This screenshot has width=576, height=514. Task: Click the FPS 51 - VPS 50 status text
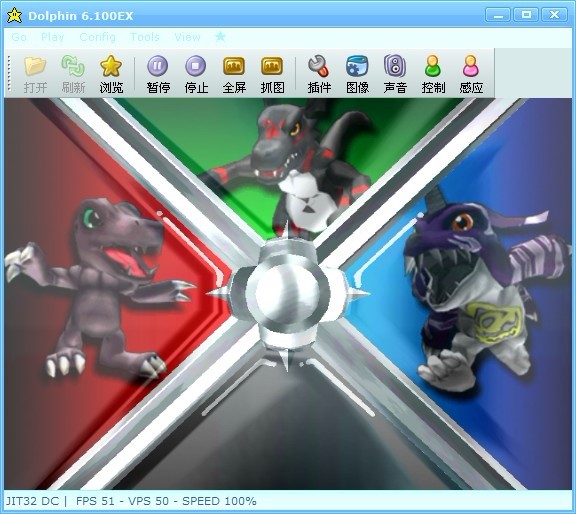[x=122, y=501]
